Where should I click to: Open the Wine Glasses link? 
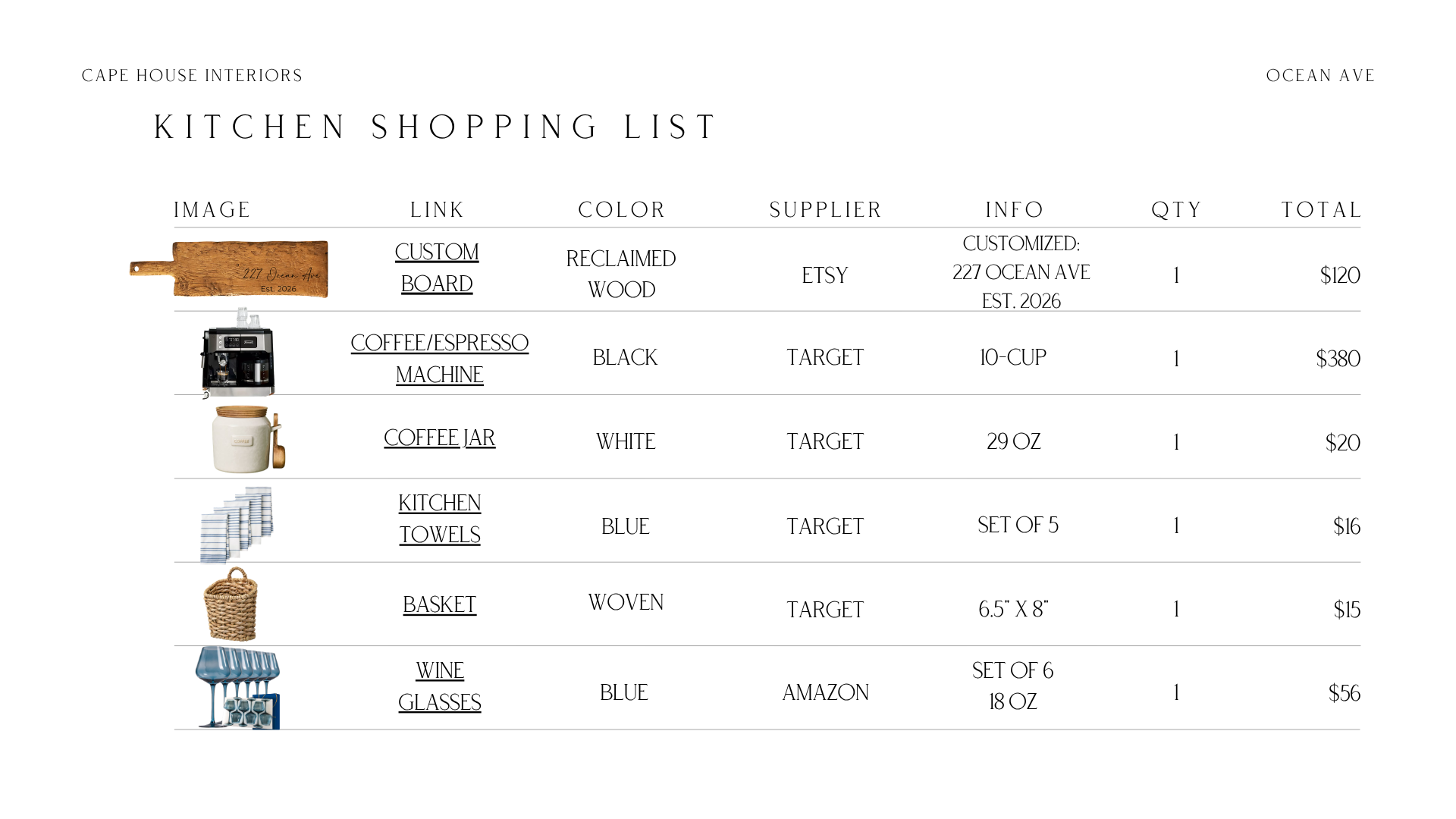(x=440, y=686)
